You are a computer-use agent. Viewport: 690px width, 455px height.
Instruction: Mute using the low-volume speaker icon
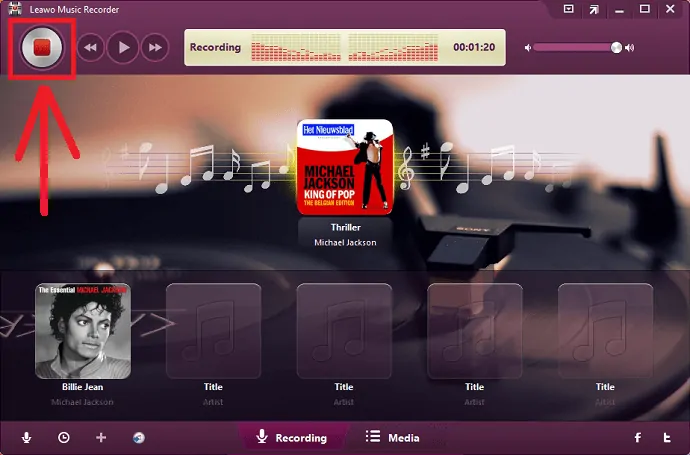pyautogui.click(x=528, y=48)
